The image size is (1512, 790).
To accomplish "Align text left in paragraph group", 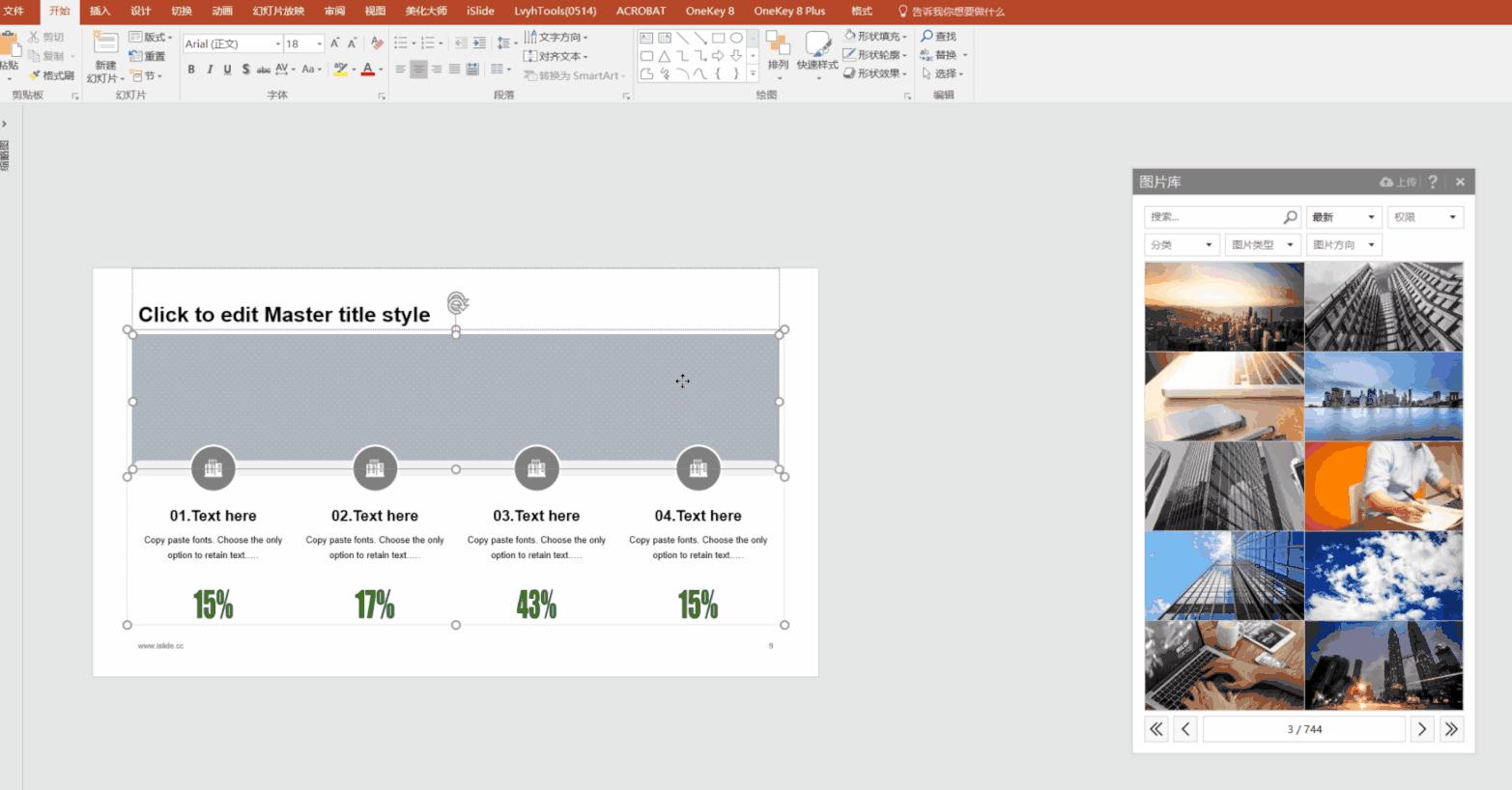I will [x=401, y=70].
